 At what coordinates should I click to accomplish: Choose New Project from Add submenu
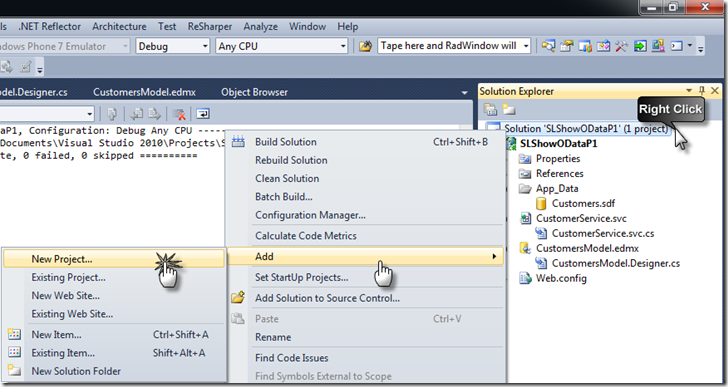point(113,259)
